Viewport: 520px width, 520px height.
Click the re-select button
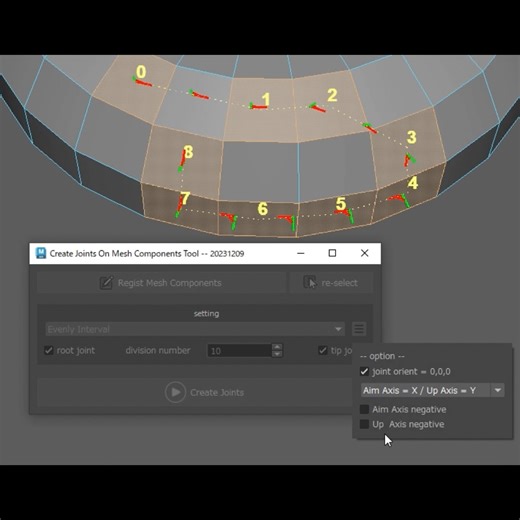click(331, 283)
